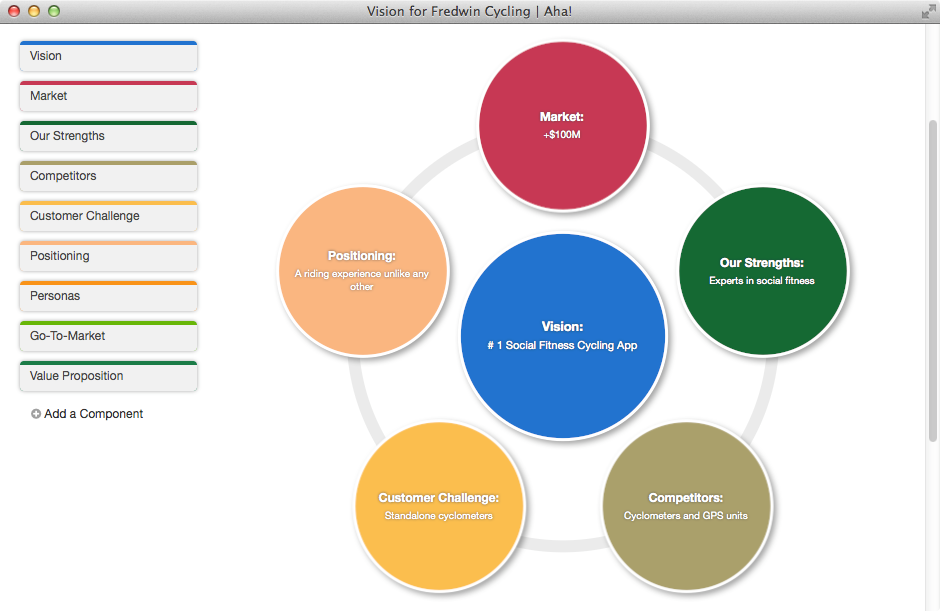Select the Competitors circle in the diagram
Viewport: 940px width, 611px height.
point(687,507)
